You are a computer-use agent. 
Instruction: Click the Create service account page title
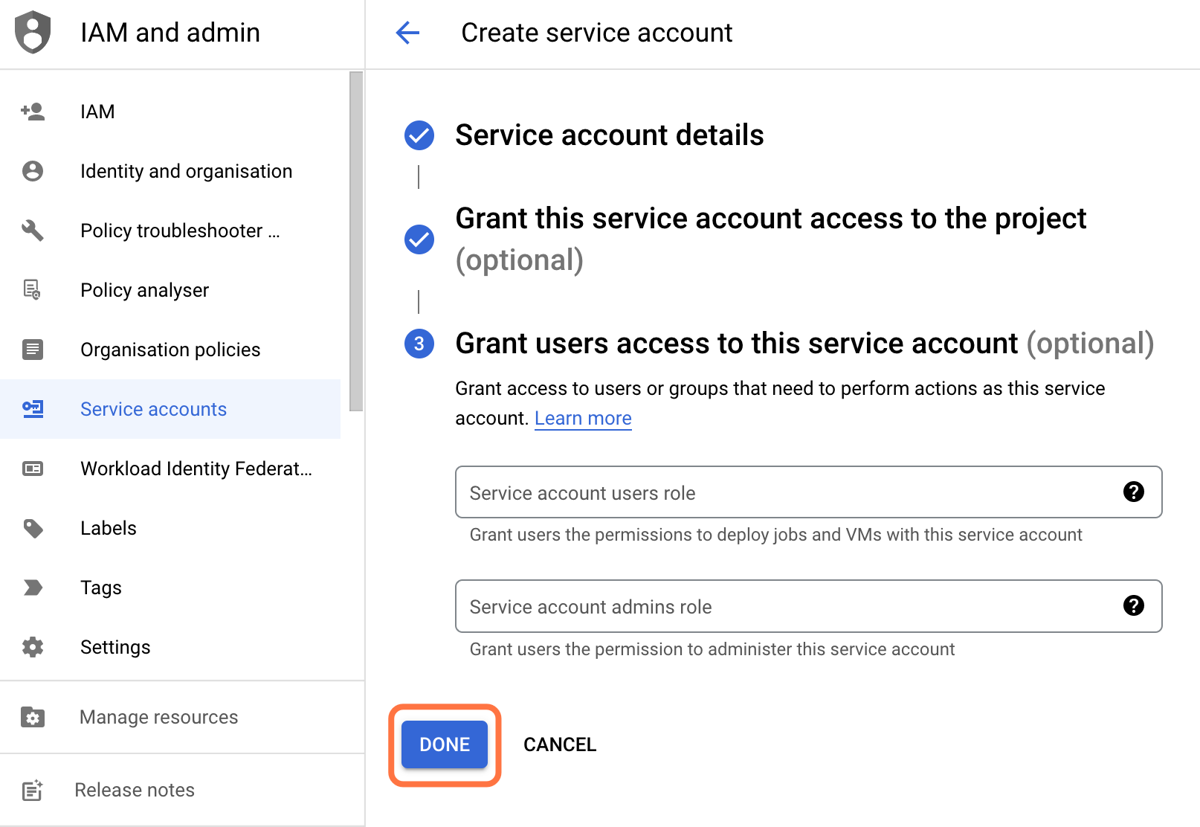(x=597, y=33)
